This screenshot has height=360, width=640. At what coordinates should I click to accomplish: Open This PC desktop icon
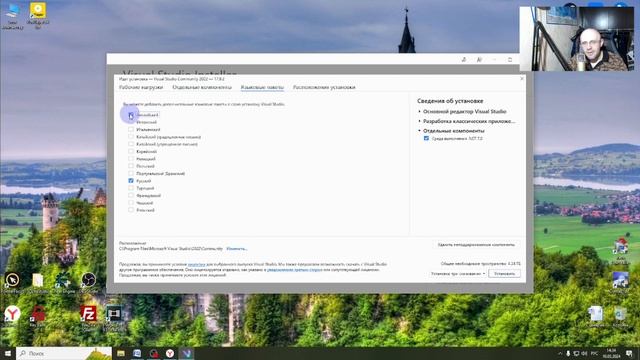pyautogui.click(x=12, y=17)
